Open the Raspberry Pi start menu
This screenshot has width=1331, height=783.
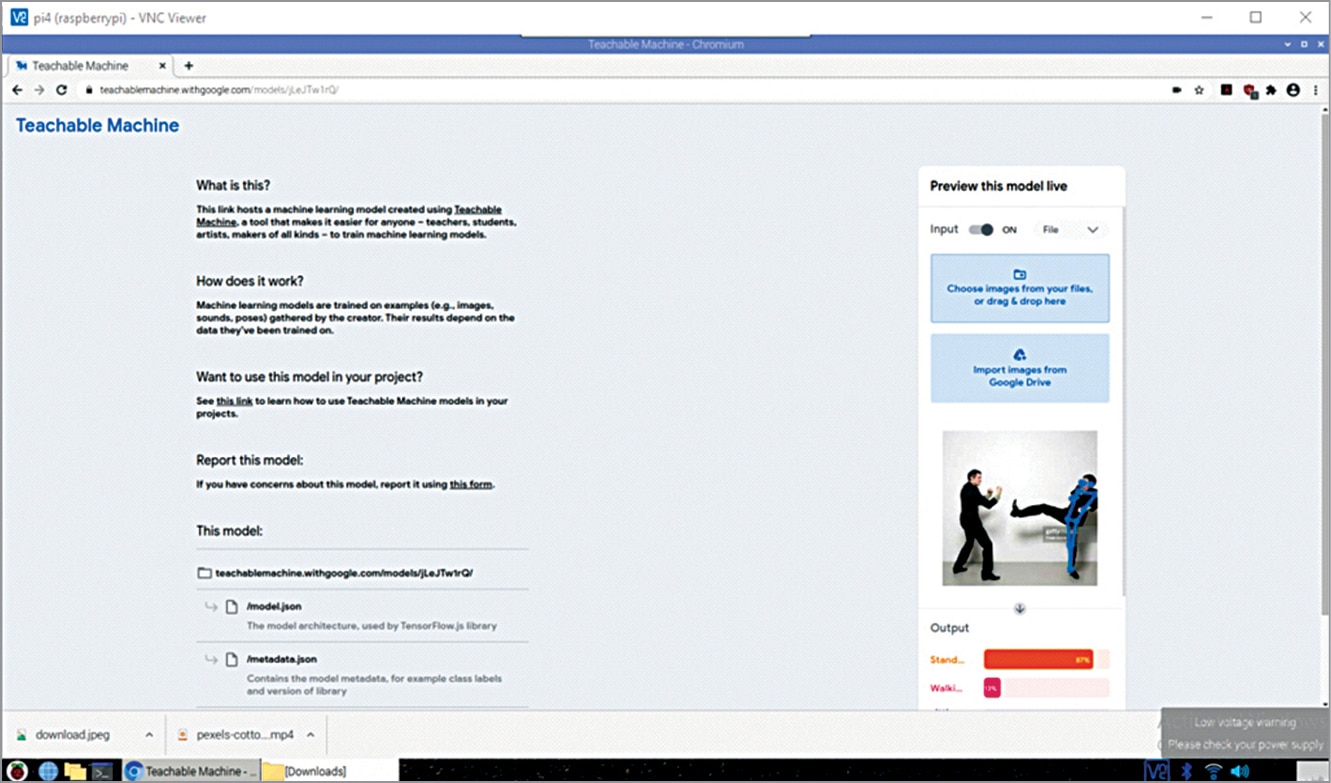tap(17, 771)
